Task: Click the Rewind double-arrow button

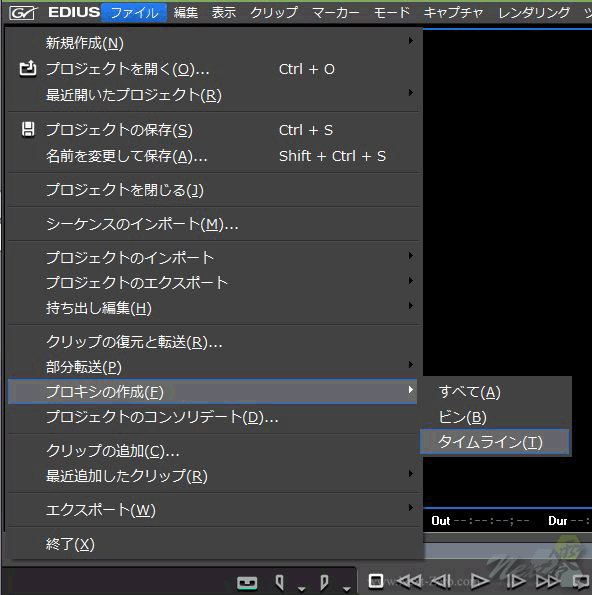Action: 409,581
